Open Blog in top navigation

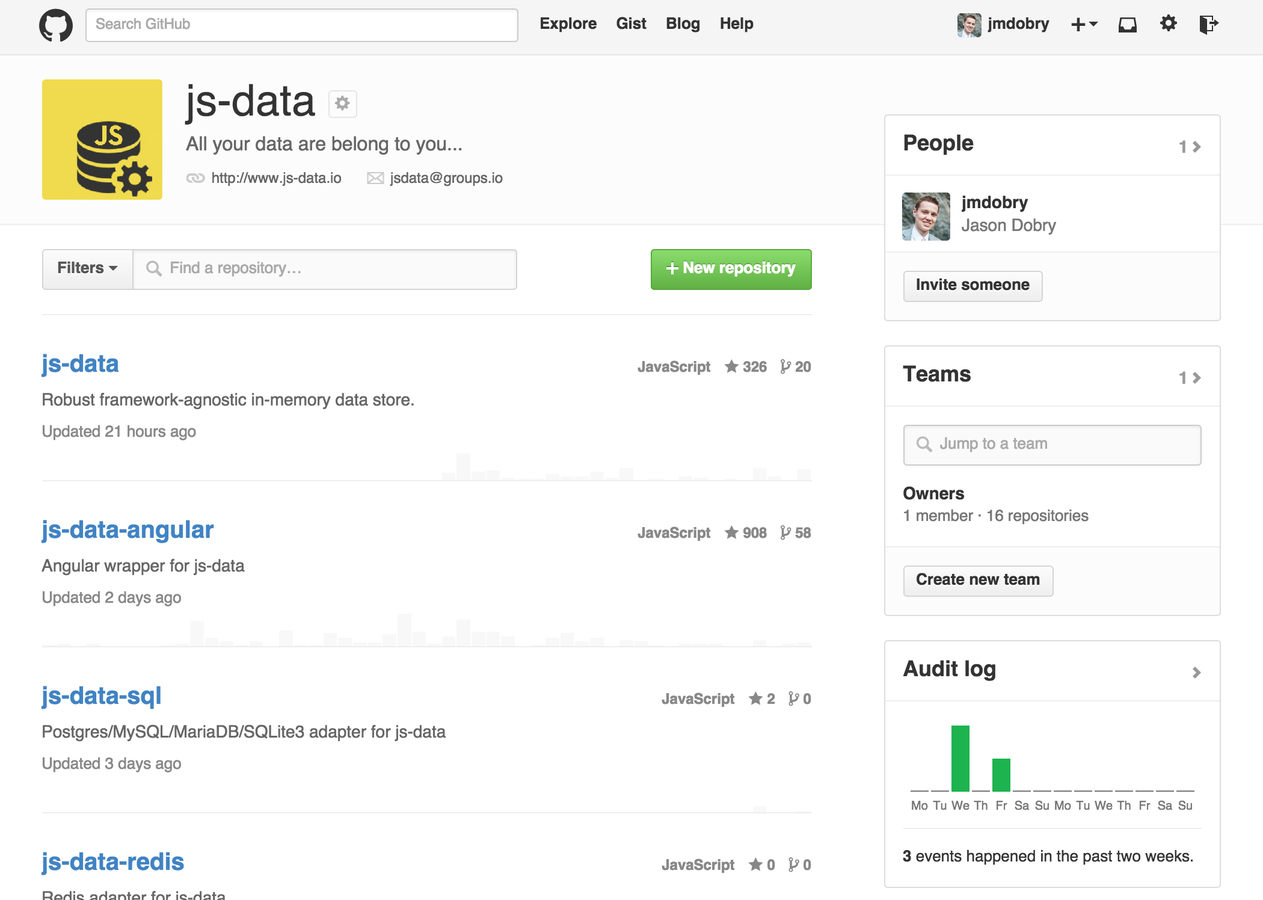(683, 24)
